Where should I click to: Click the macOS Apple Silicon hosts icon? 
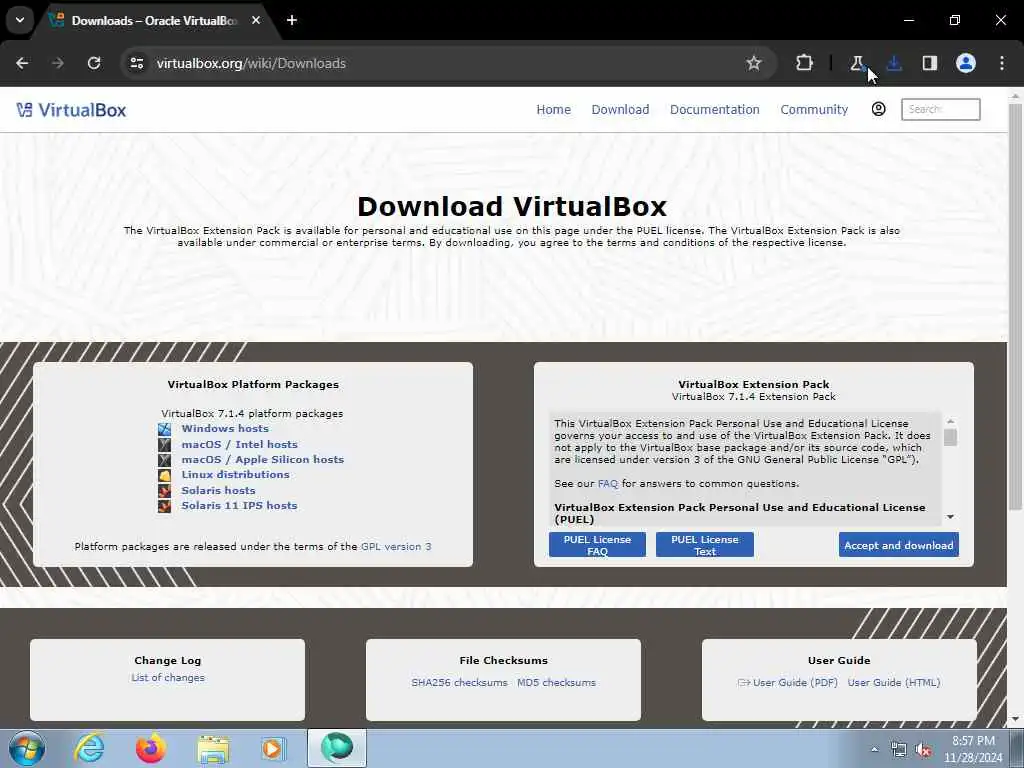(x=165, y=460)
